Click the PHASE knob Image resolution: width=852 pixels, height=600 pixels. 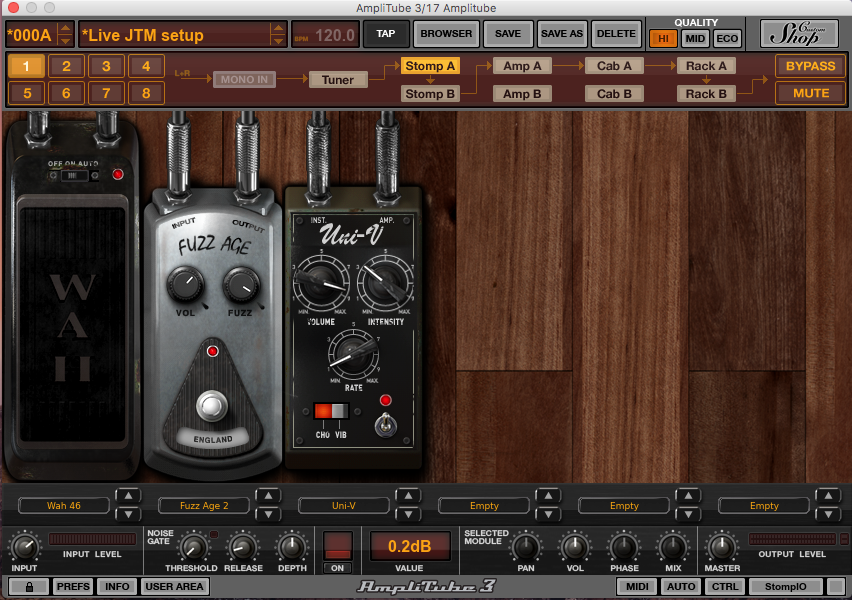coord(624,547)
